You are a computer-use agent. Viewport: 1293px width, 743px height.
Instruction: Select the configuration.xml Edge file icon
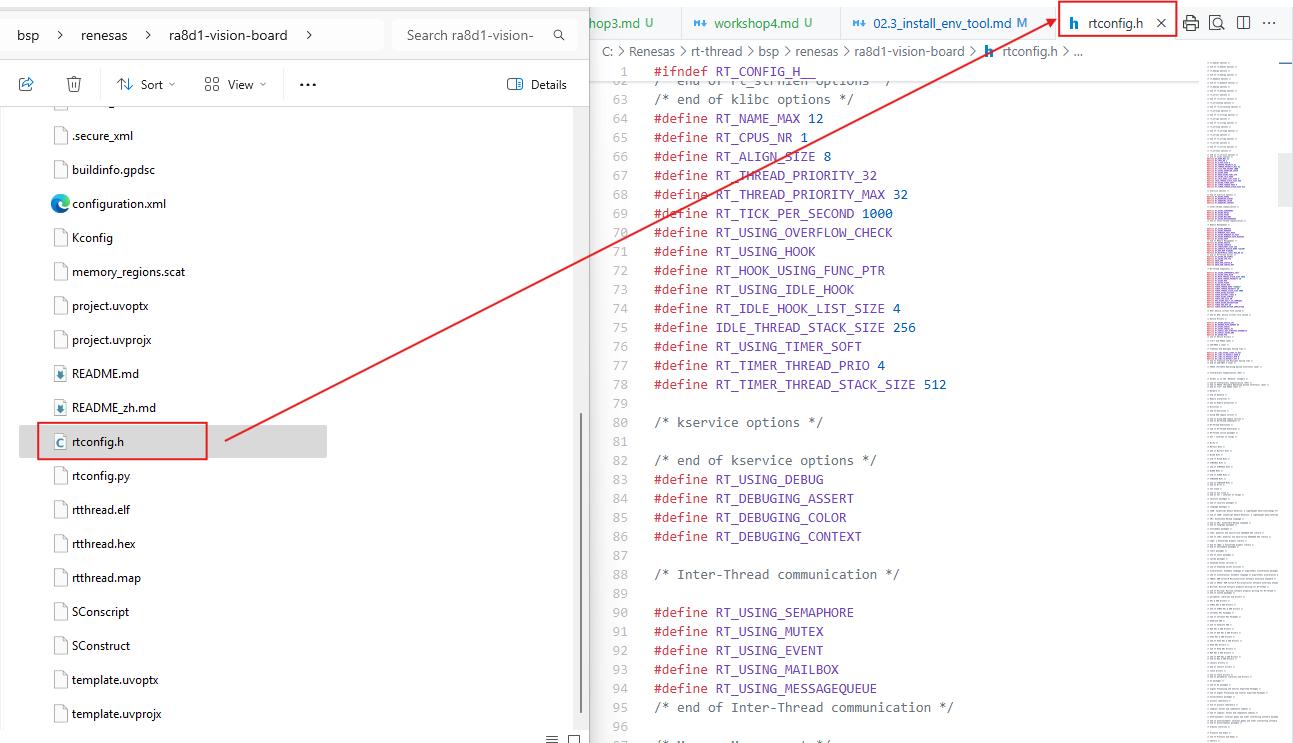point(61,204)
